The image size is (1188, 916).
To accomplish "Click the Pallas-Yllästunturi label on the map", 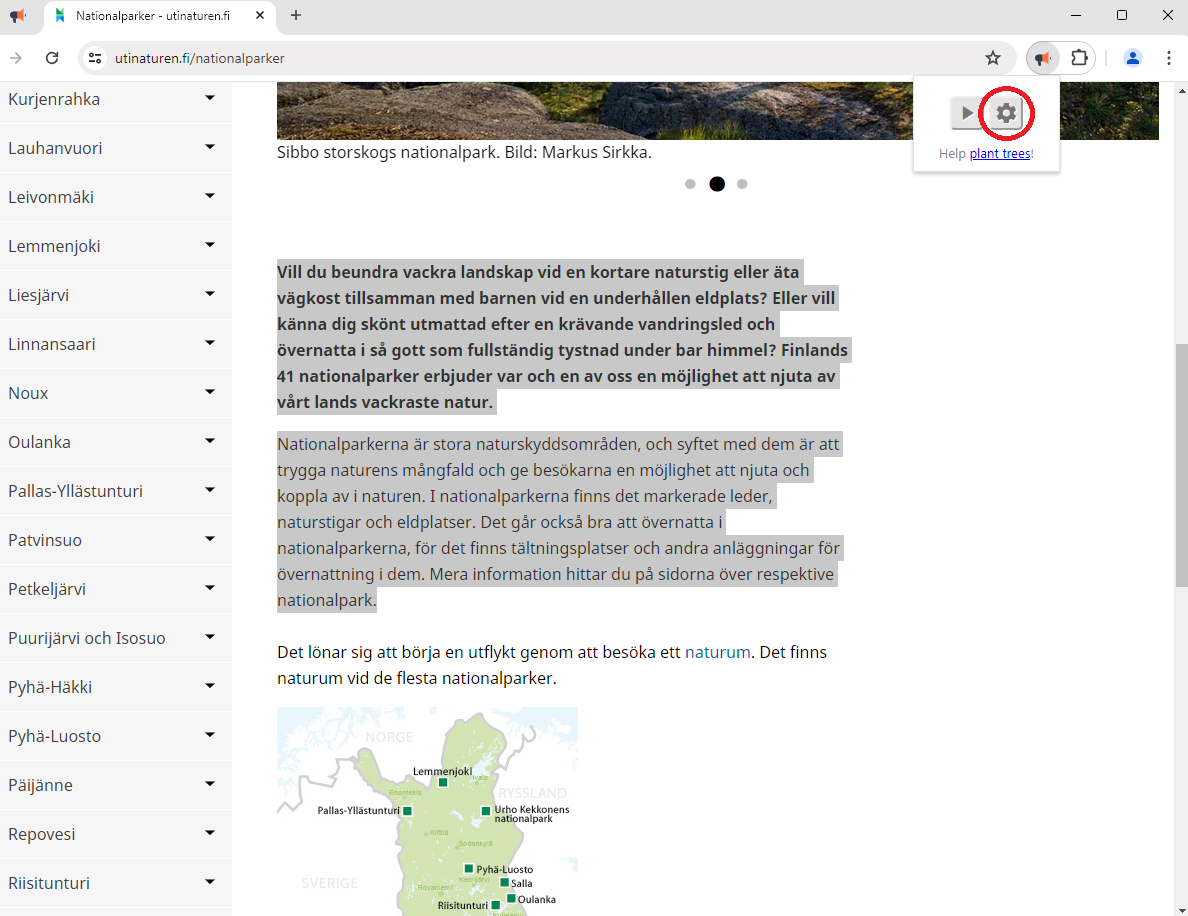I will click(358, 811).
